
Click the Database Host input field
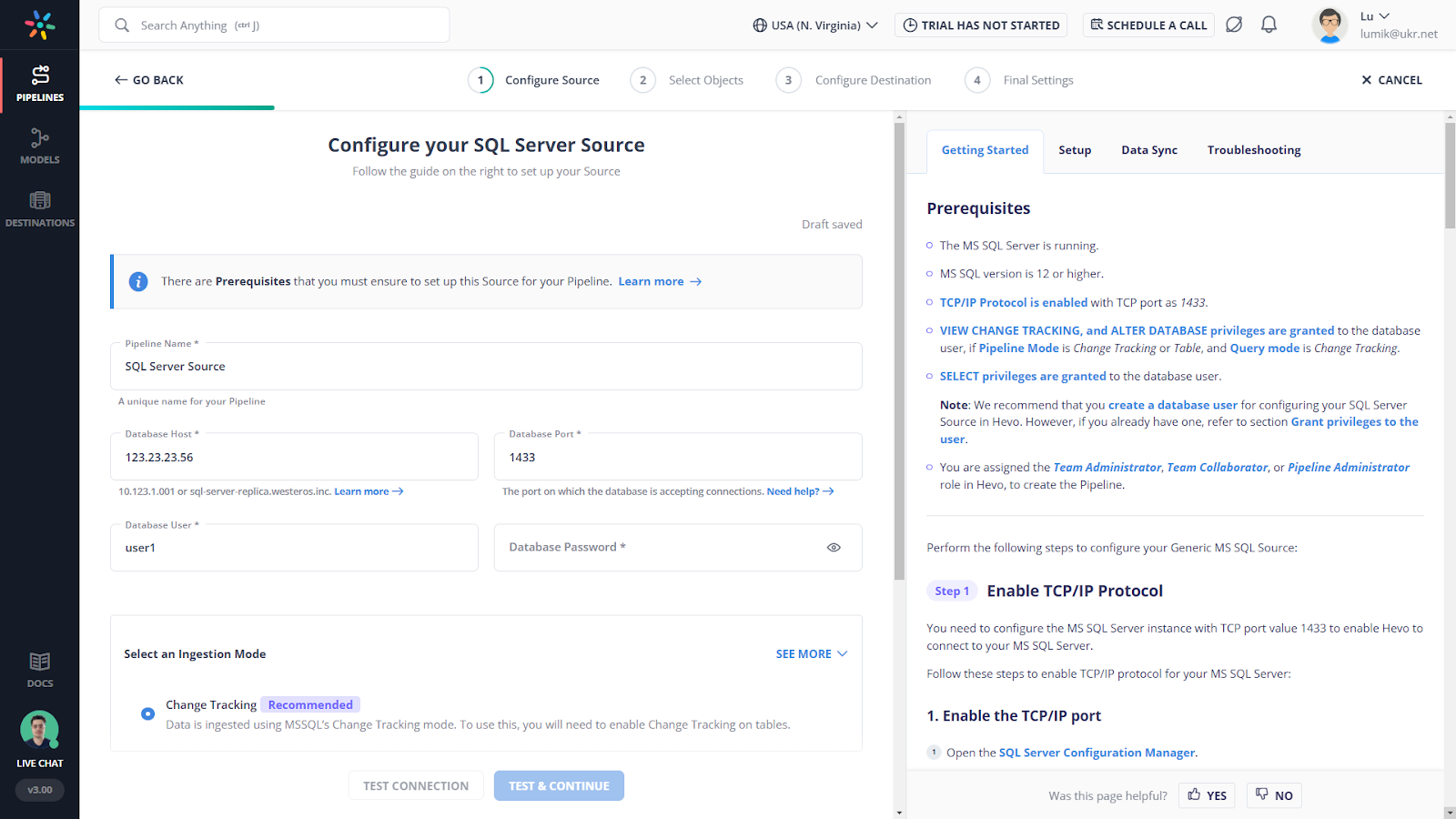tap(294, 458)
